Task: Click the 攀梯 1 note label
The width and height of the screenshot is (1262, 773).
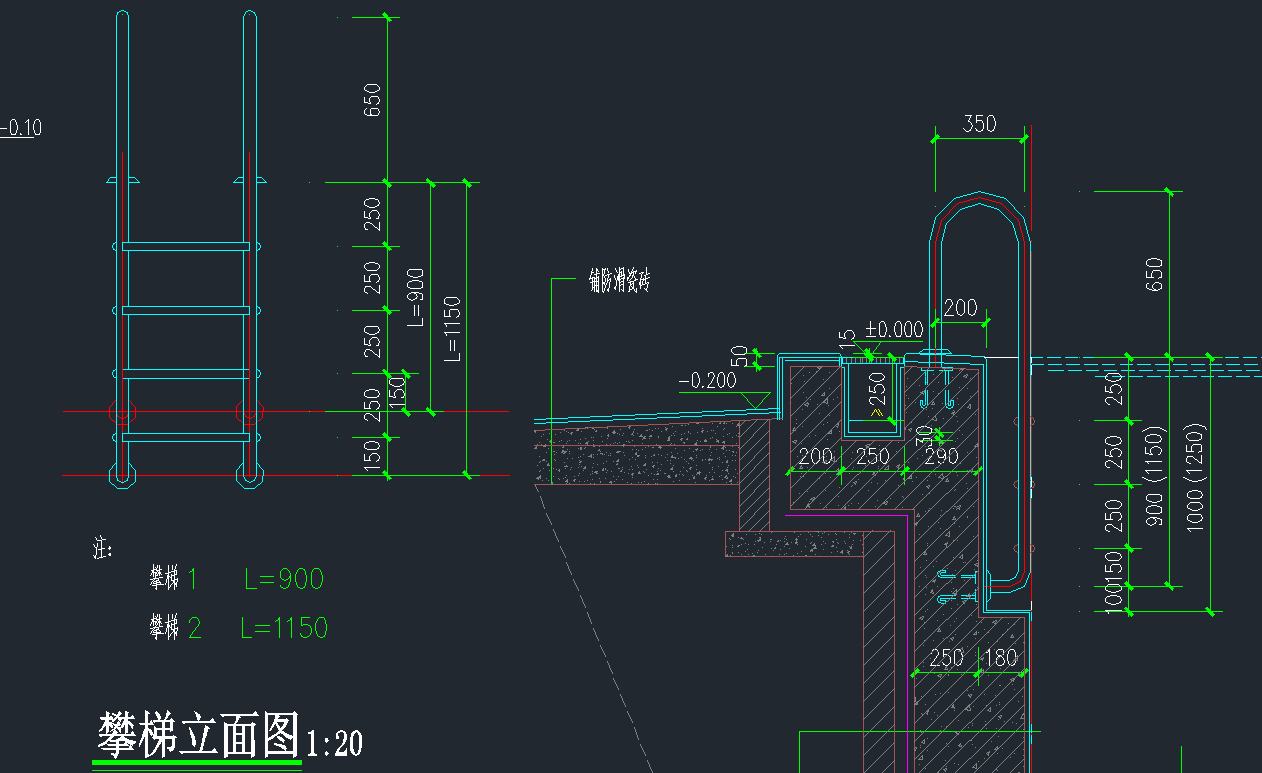Action: [x=174, y=578]
